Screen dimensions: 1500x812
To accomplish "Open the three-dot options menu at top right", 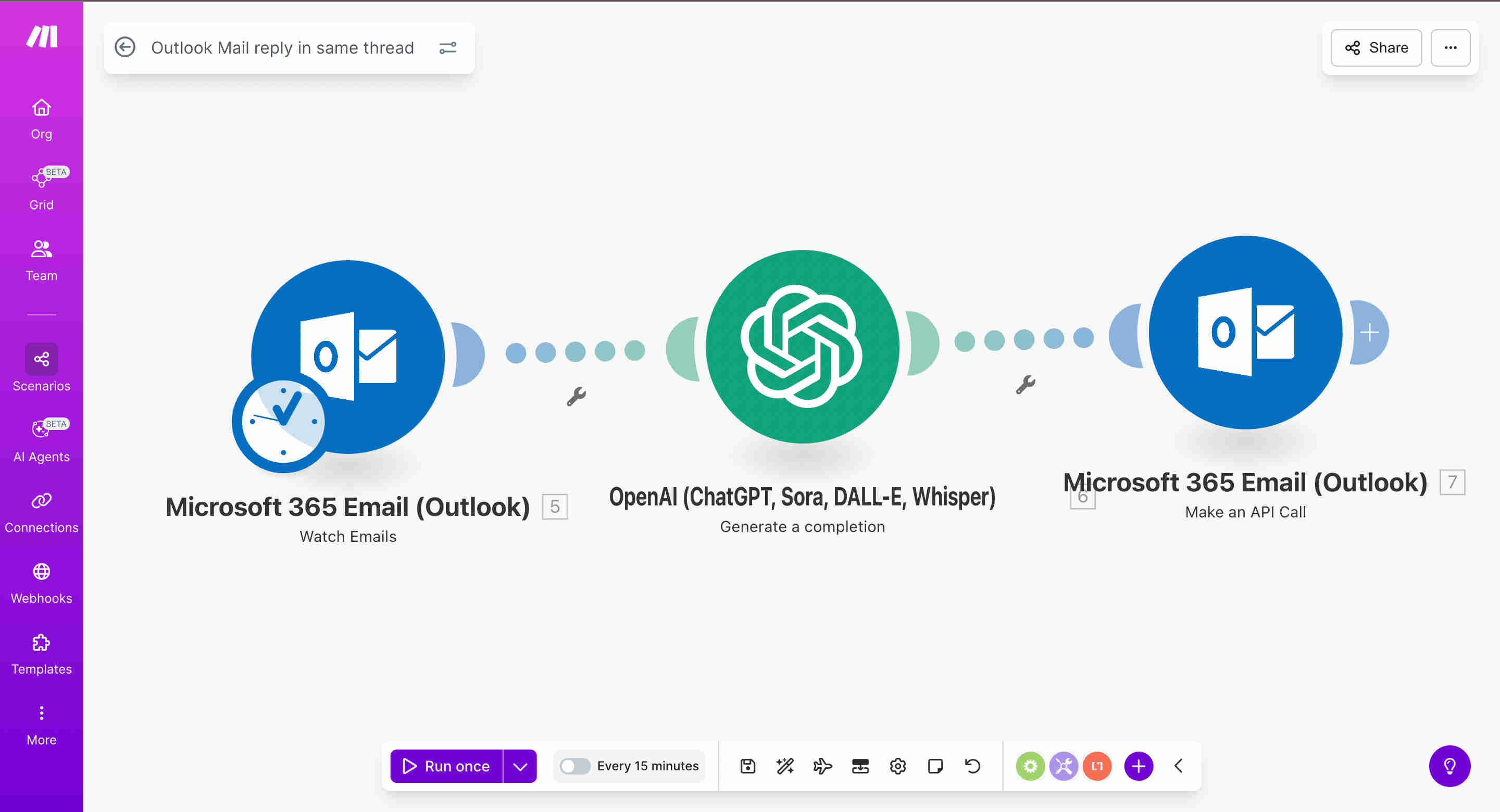I will (x=1451, y=48).
